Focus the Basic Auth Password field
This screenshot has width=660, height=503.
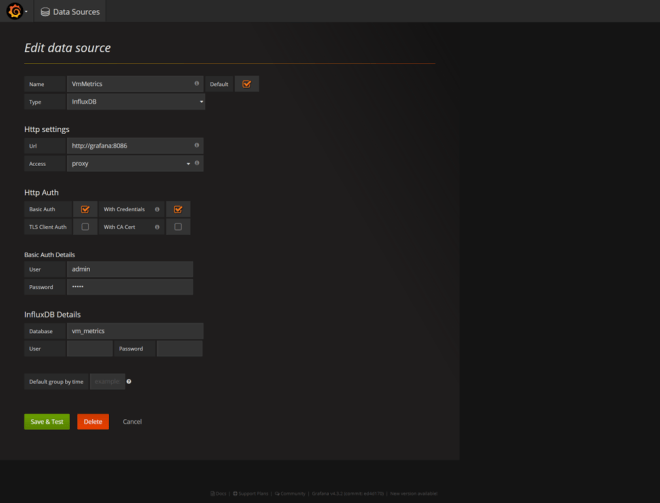pos(129,287)
